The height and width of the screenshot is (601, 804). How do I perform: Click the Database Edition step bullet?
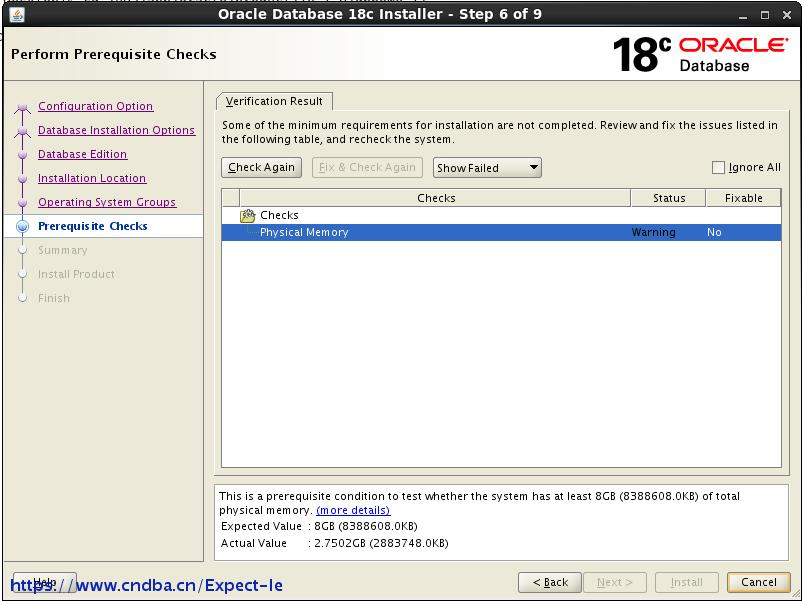click(x=22, y=154)
